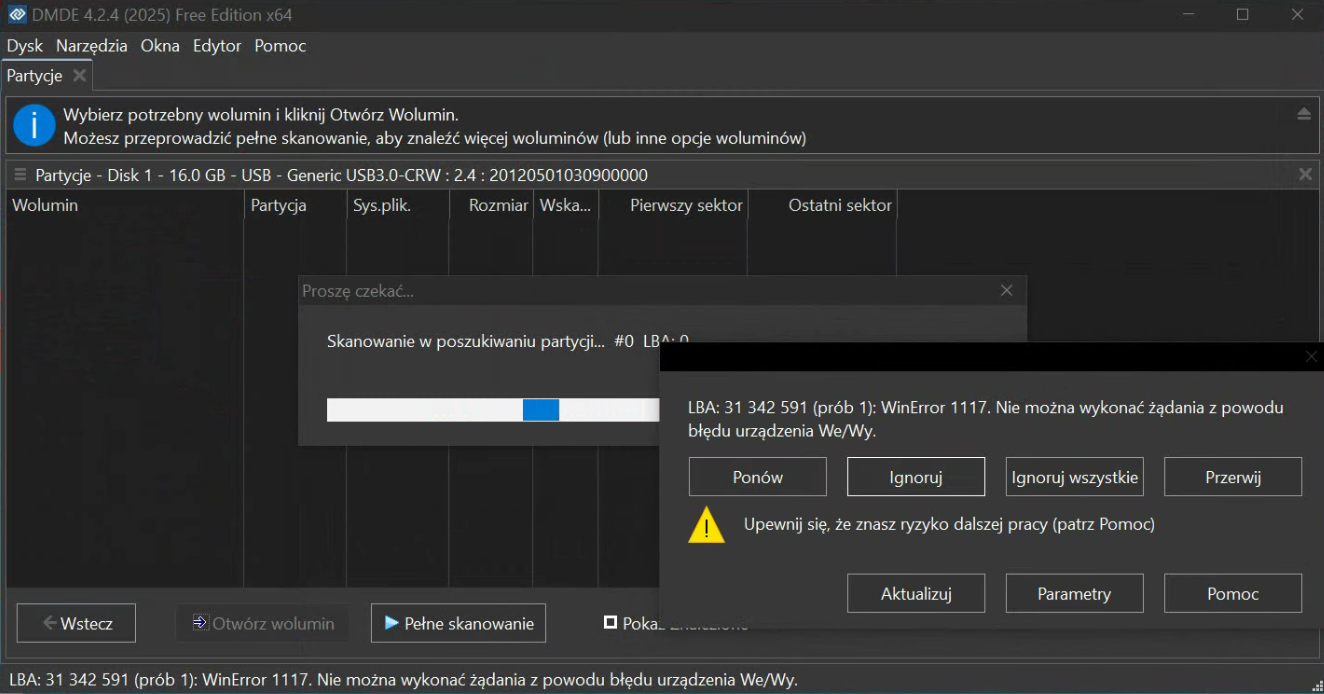This screenshot has width=1324, height=694.
Task: Click the Wolumin column header
Action: (x=126, y=205)
